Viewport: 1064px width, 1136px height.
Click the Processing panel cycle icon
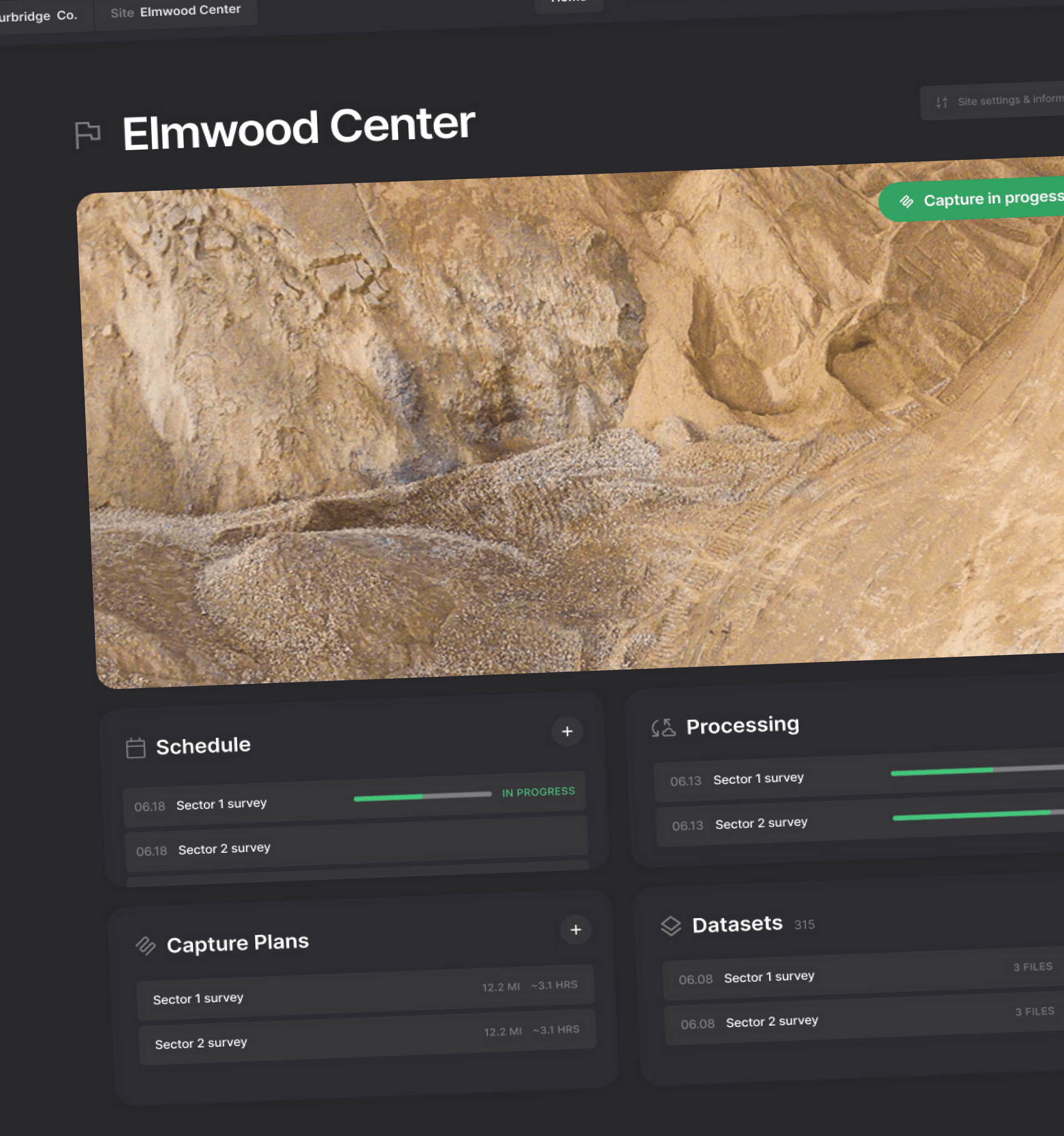[663, 728]
